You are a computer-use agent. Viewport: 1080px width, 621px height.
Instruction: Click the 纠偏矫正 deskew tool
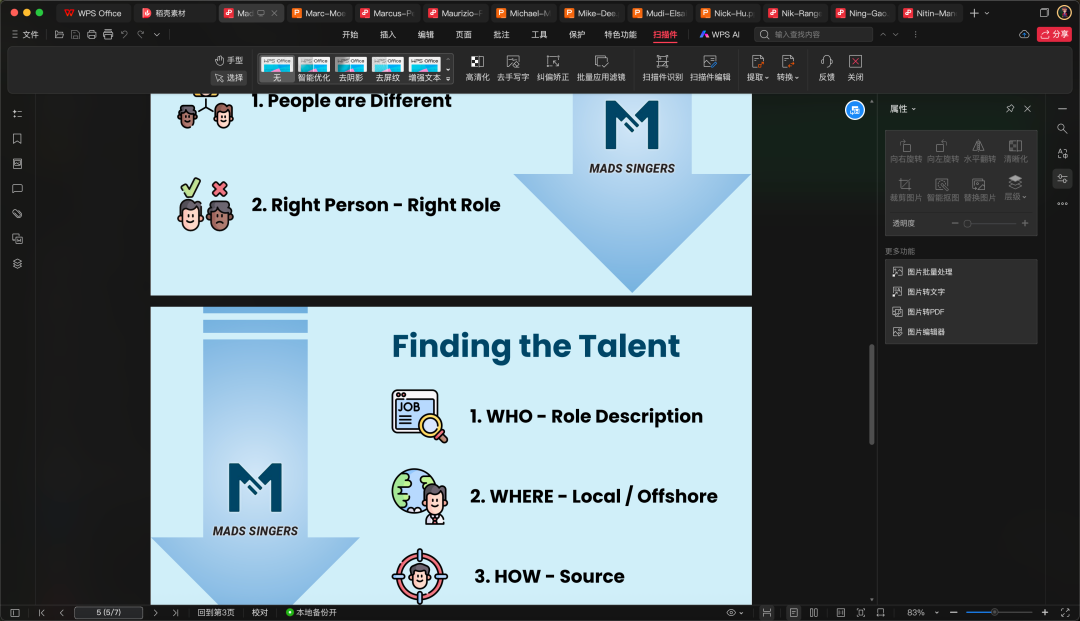coord(553,68)
